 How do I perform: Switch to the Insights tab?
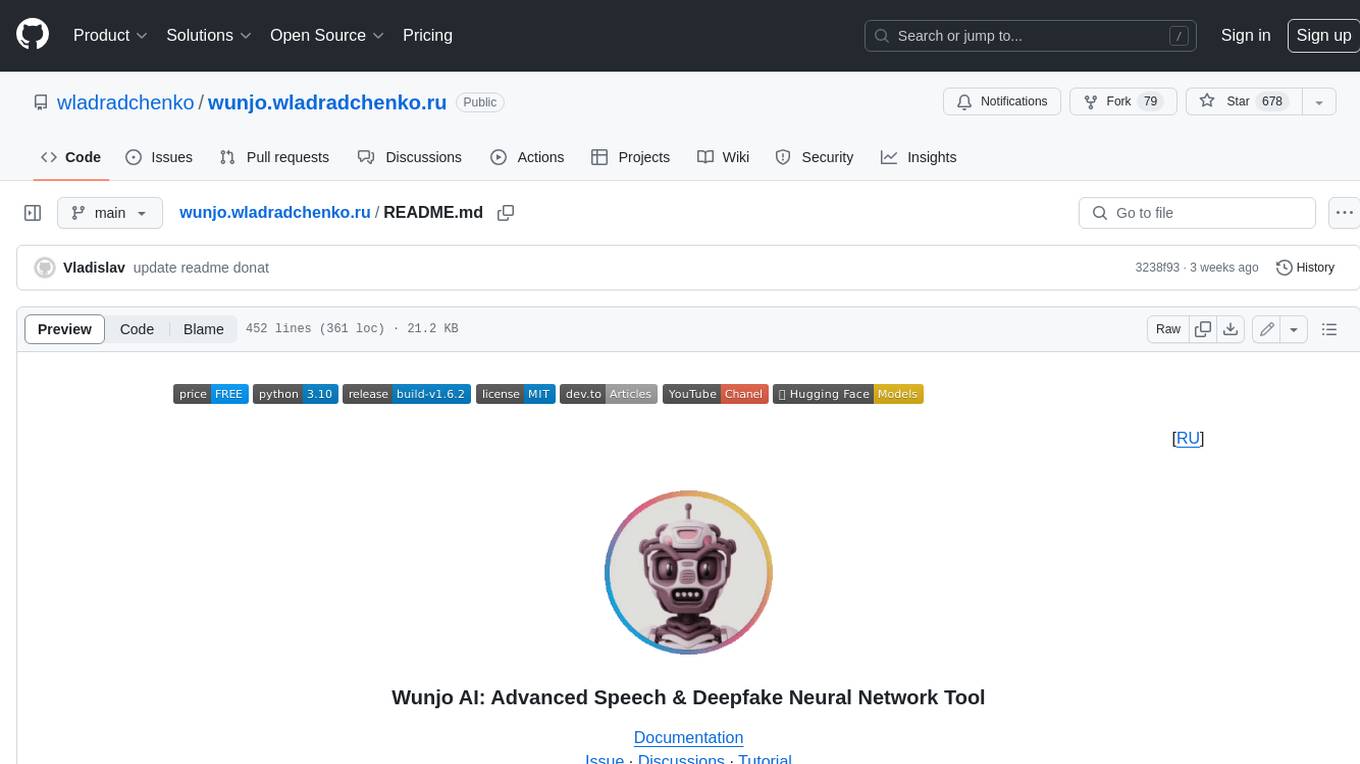click(918, 157)
